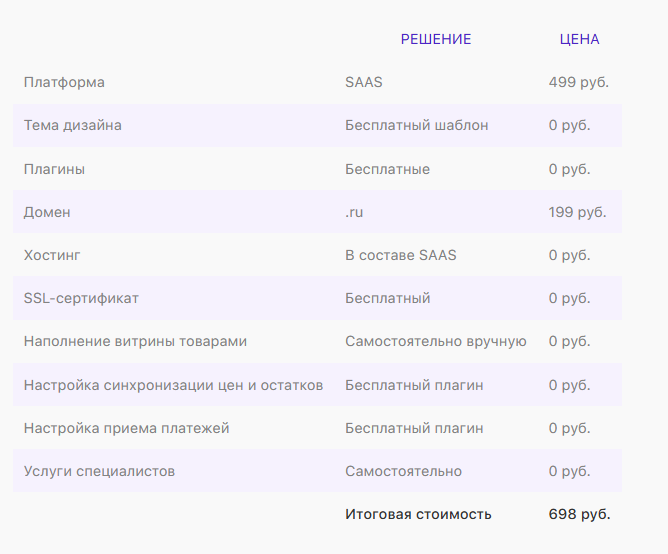Click the 698 руб. total price
Viewport: 668px width, 554px height.
(579, 514)
